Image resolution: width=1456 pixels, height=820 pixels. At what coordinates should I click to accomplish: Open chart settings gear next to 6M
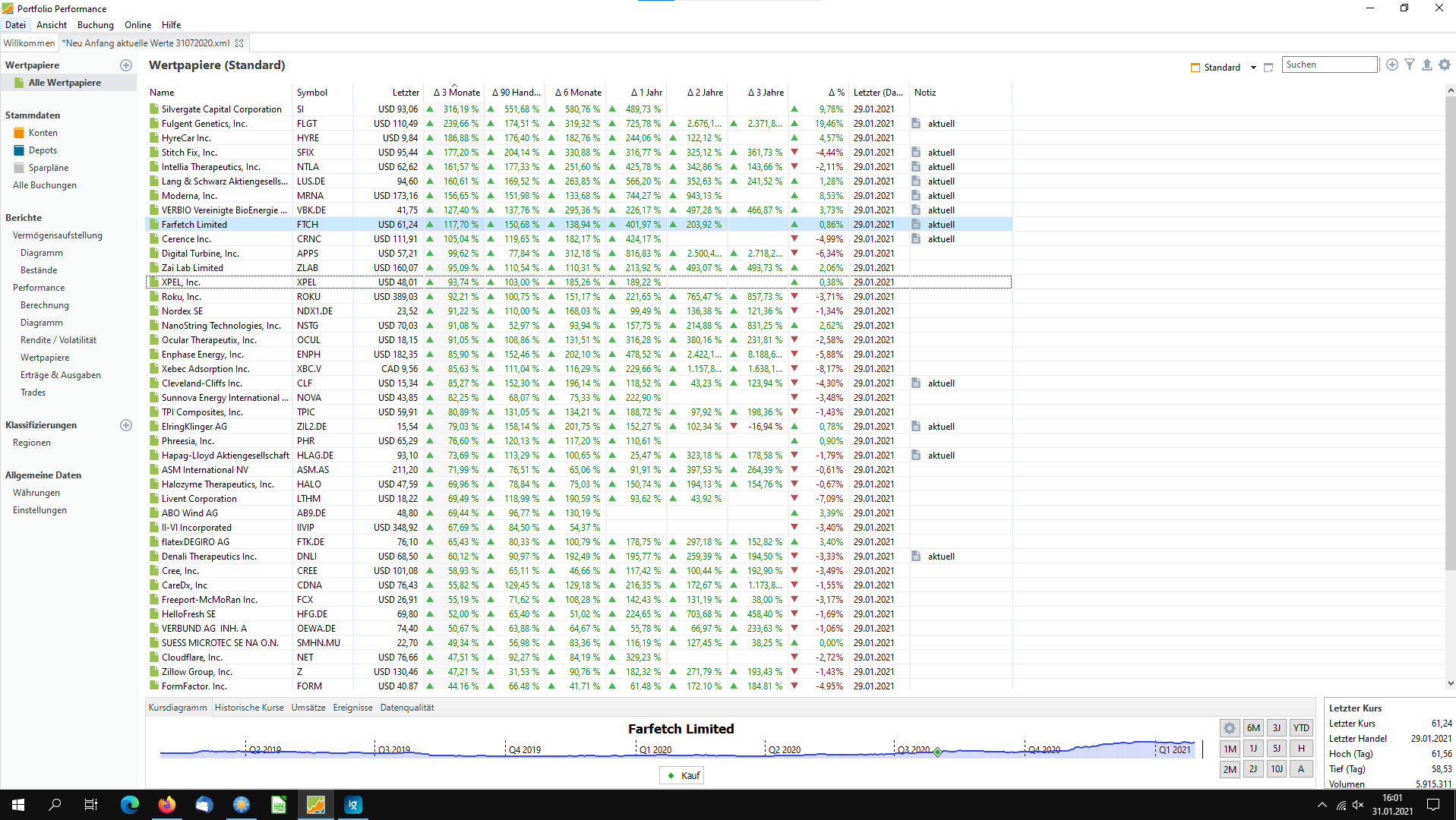(x=1230, y=728)
